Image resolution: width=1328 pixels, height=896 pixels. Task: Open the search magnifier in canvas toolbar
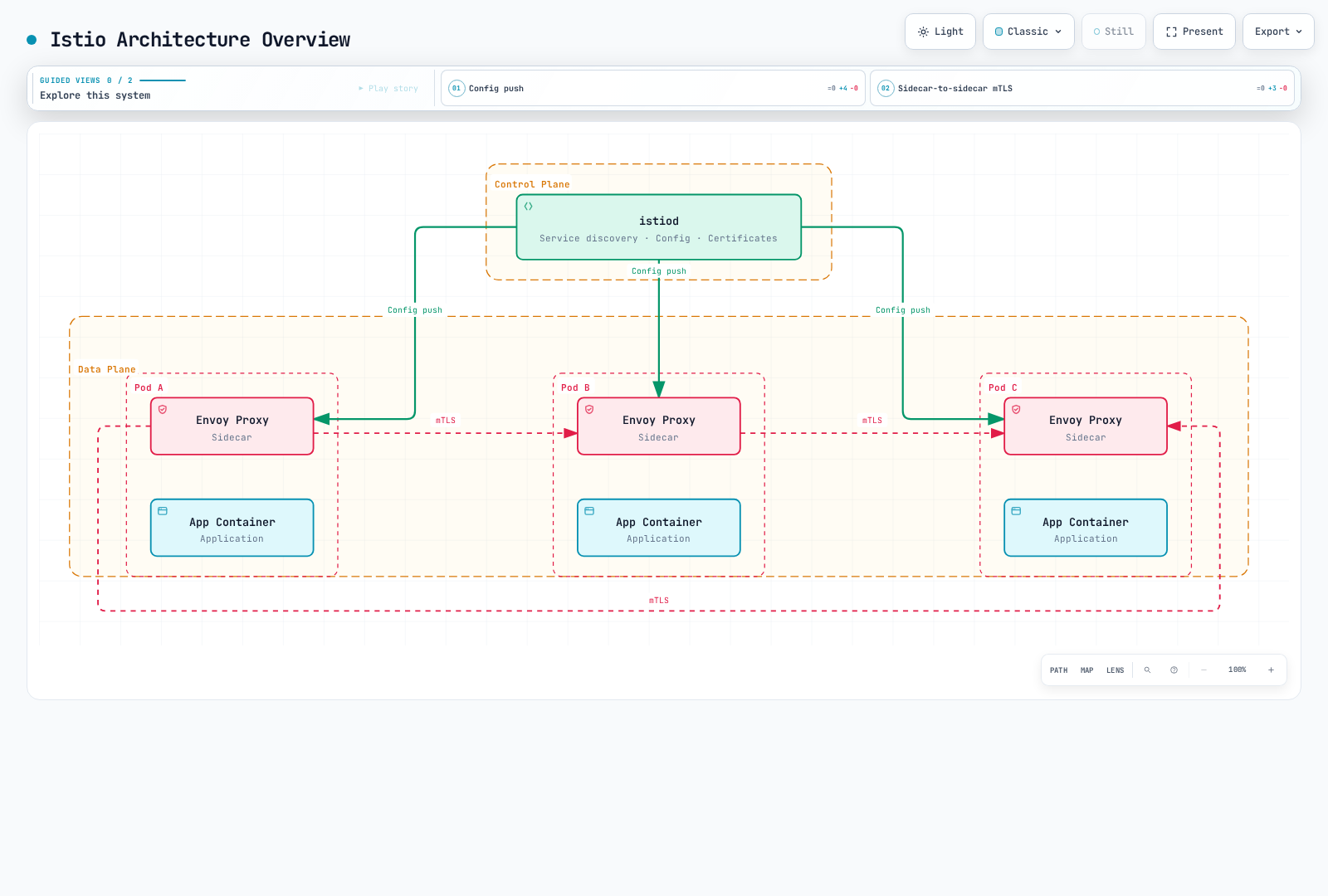click(x=1147, y=670)
